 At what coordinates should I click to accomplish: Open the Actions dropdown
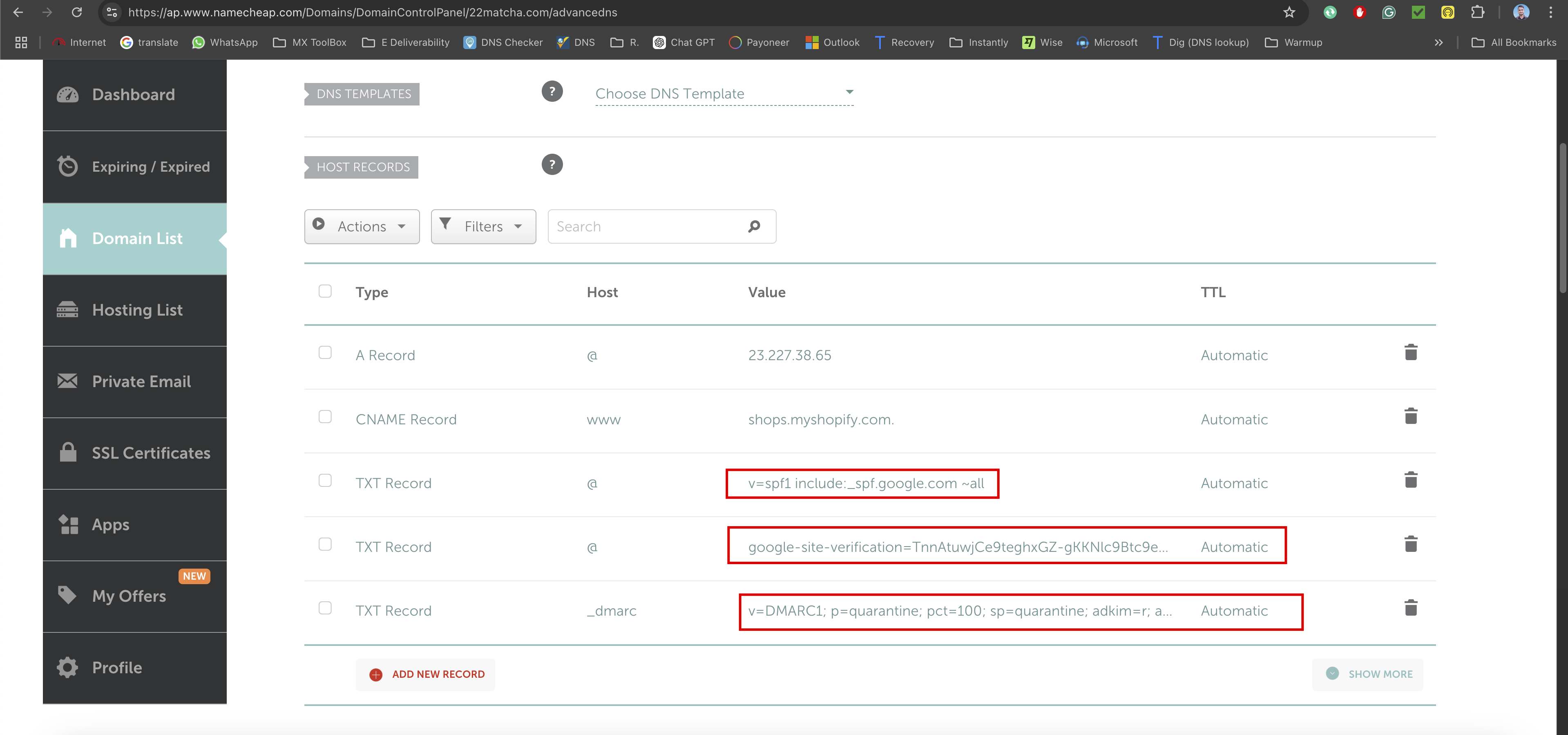[x=362, y=226]
